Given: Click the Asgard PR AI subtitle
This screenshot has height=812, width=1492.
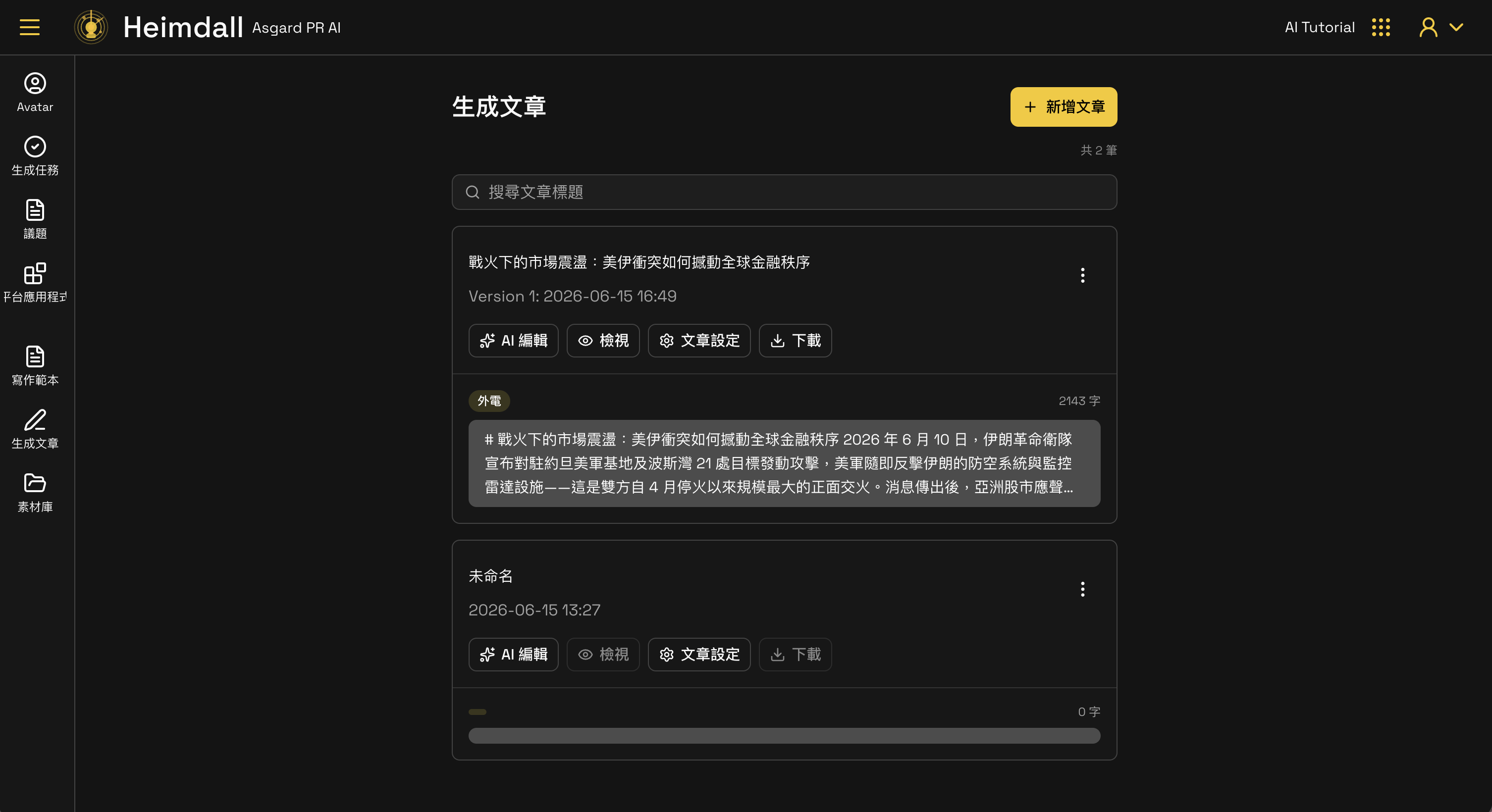Looking at the screenshot, I should coord(296,28).
